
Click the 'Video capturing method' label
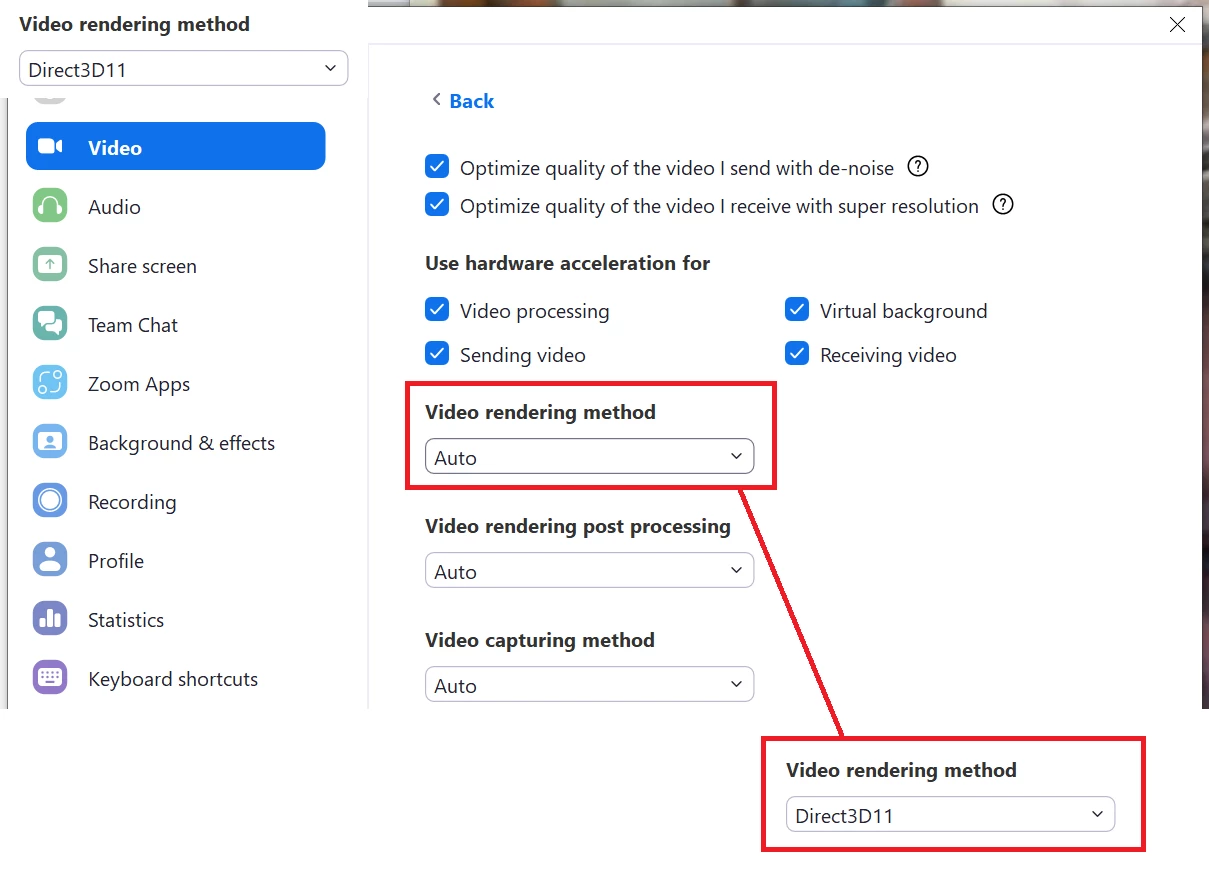point(540,640)
